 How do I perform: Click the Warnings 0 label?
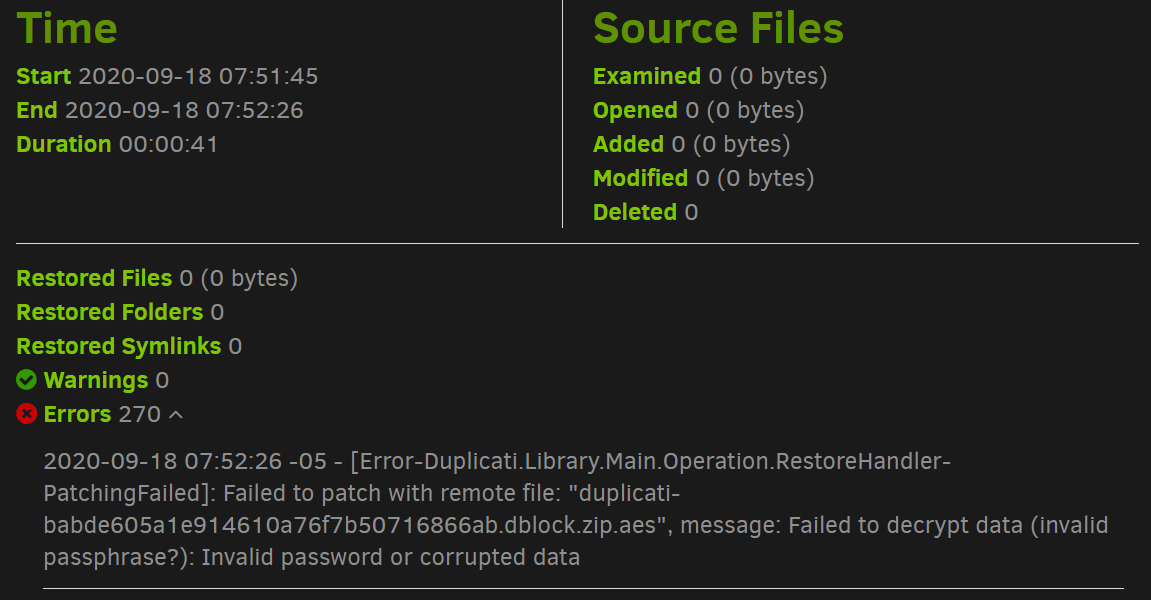(105, 380)
